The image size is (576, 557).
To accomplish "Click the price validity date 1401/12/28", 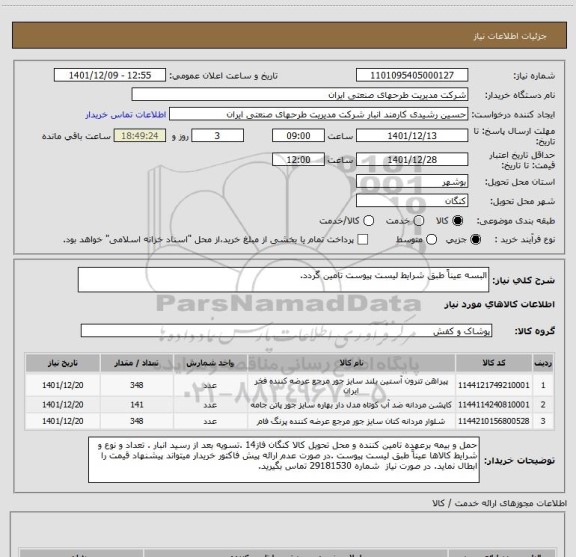I will pos(412,159).
